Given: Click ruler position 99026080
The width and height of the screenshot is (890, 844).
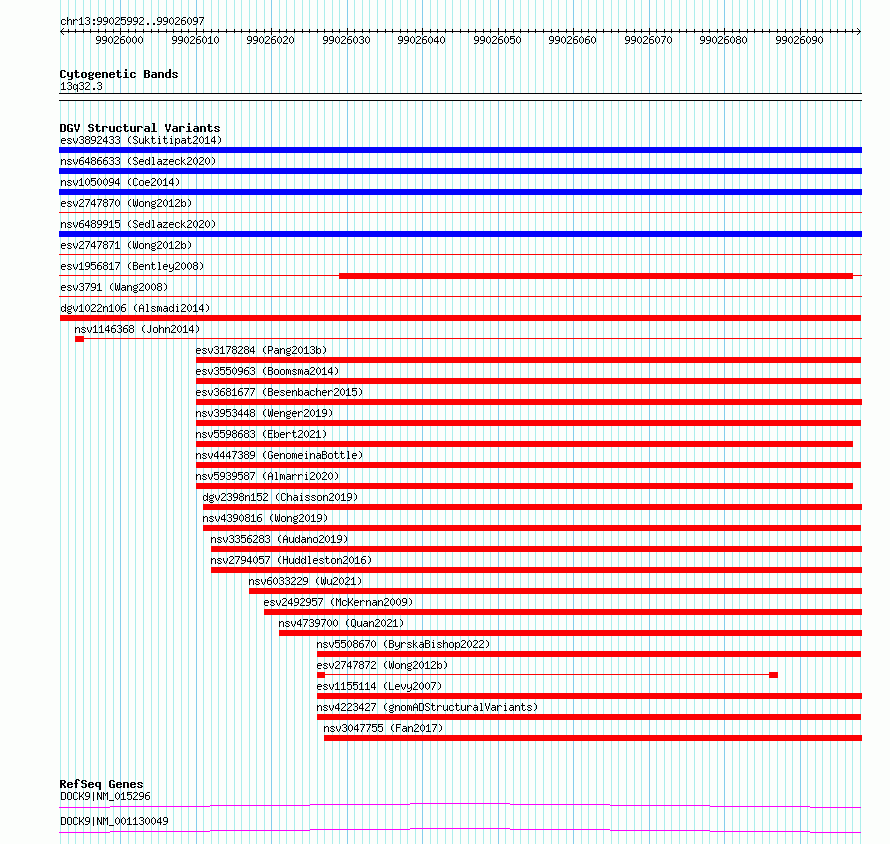Looking at the screenshot, I should pyautogui.click(x=723, y=40).
